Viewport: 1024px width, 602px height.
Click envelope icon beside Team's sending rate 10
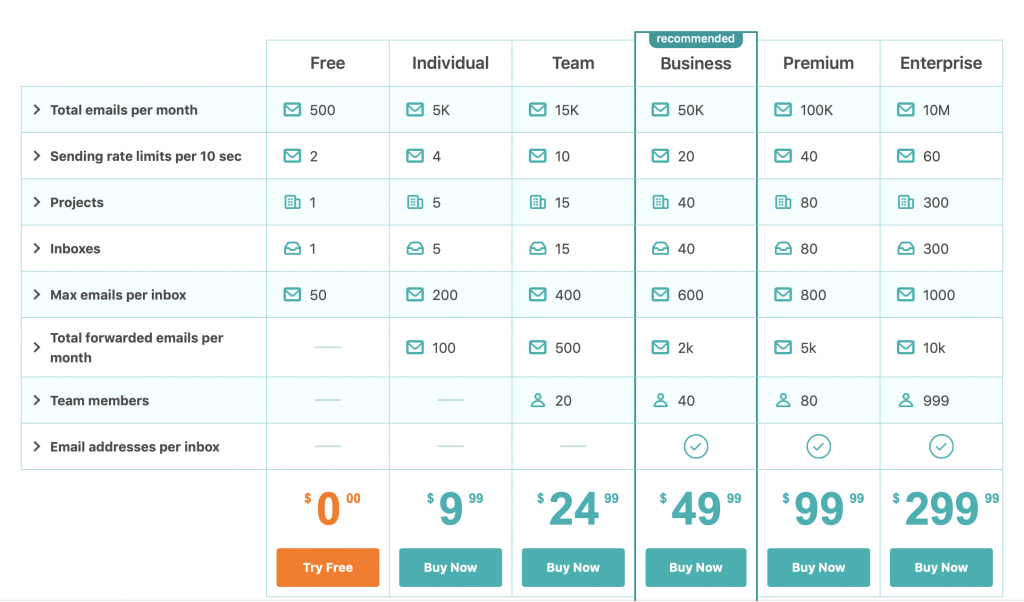tap(537, 156)
